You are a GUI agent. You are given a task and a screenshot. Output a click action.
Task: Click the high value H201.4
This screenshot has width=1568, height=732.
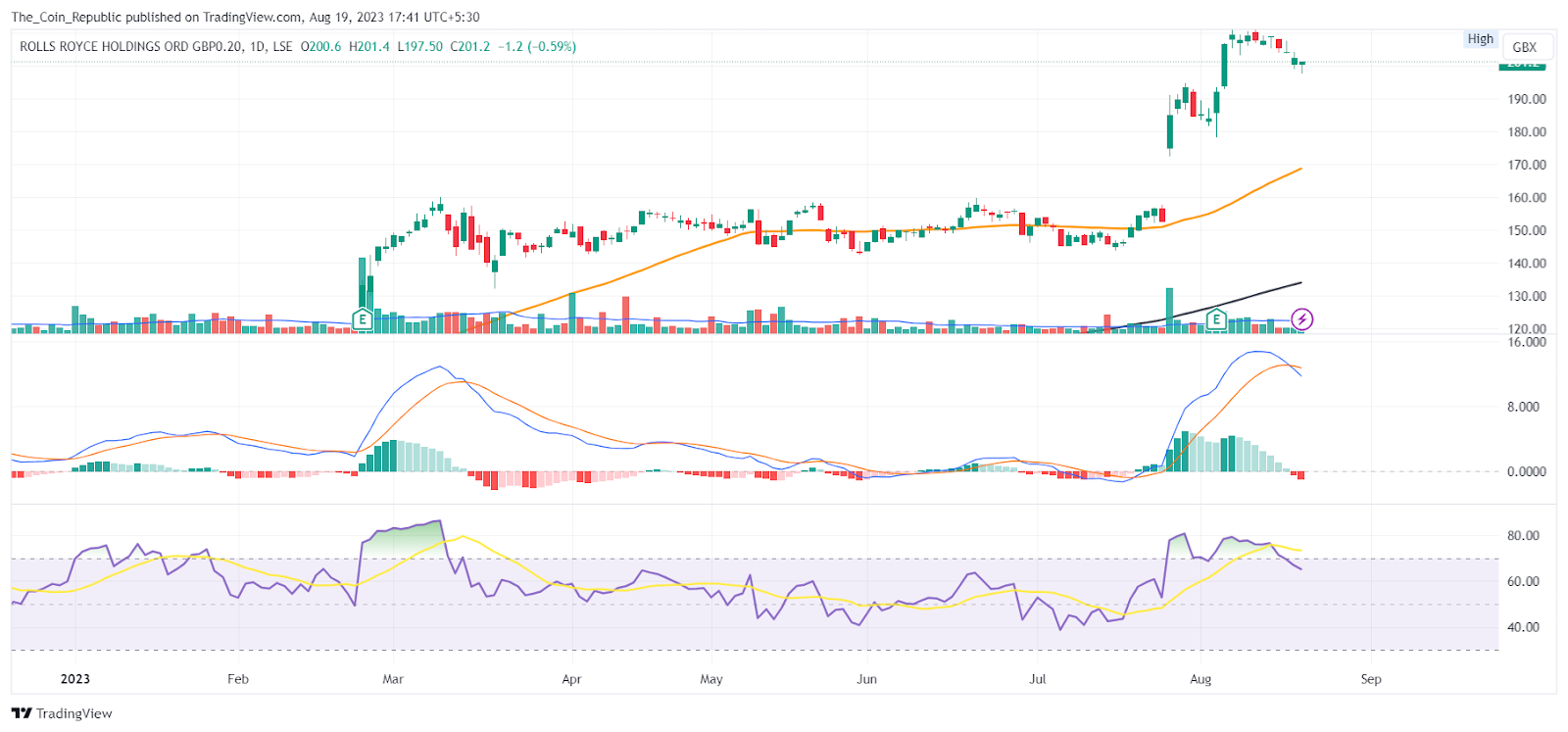point(369,46)
